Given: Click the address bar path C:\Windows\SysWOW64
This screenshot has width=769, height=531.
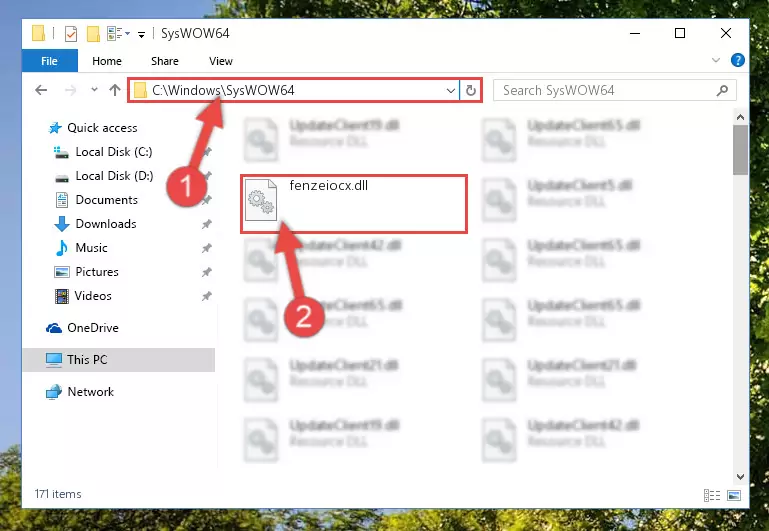Looking at the screenshot, I should pos(223,90).
